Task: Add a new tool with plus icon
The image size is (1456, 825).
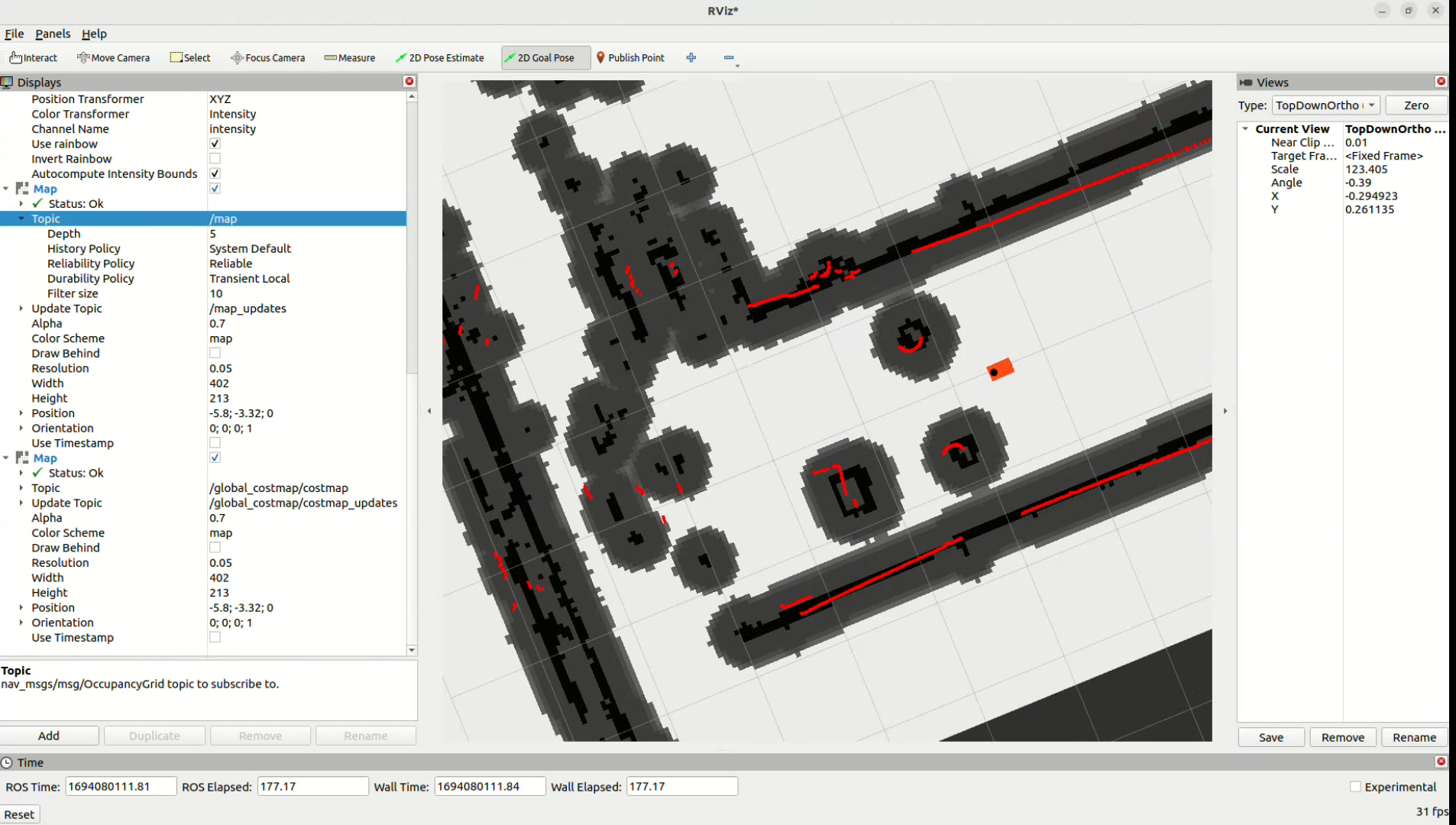Action: tap(691, 57)
